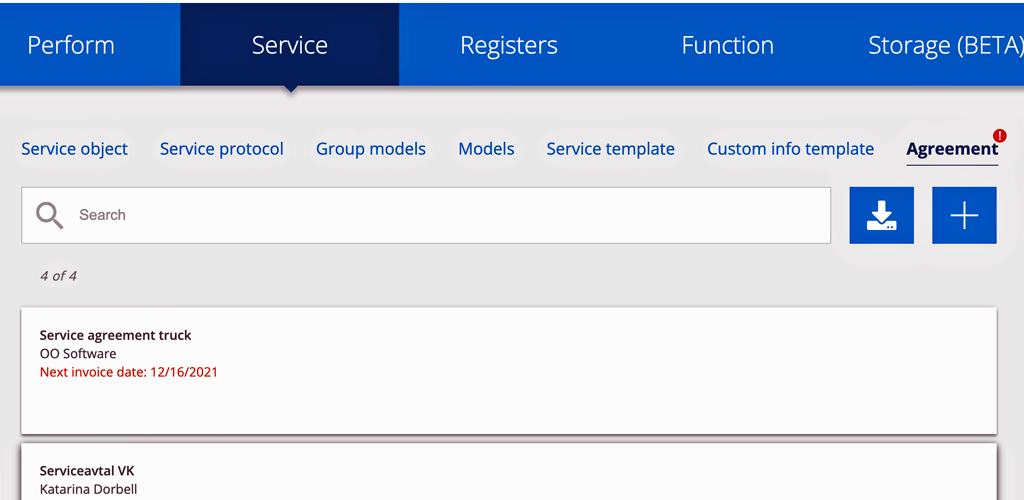
Task: Select the Service main tab
Action: click(x=290, y=45)
